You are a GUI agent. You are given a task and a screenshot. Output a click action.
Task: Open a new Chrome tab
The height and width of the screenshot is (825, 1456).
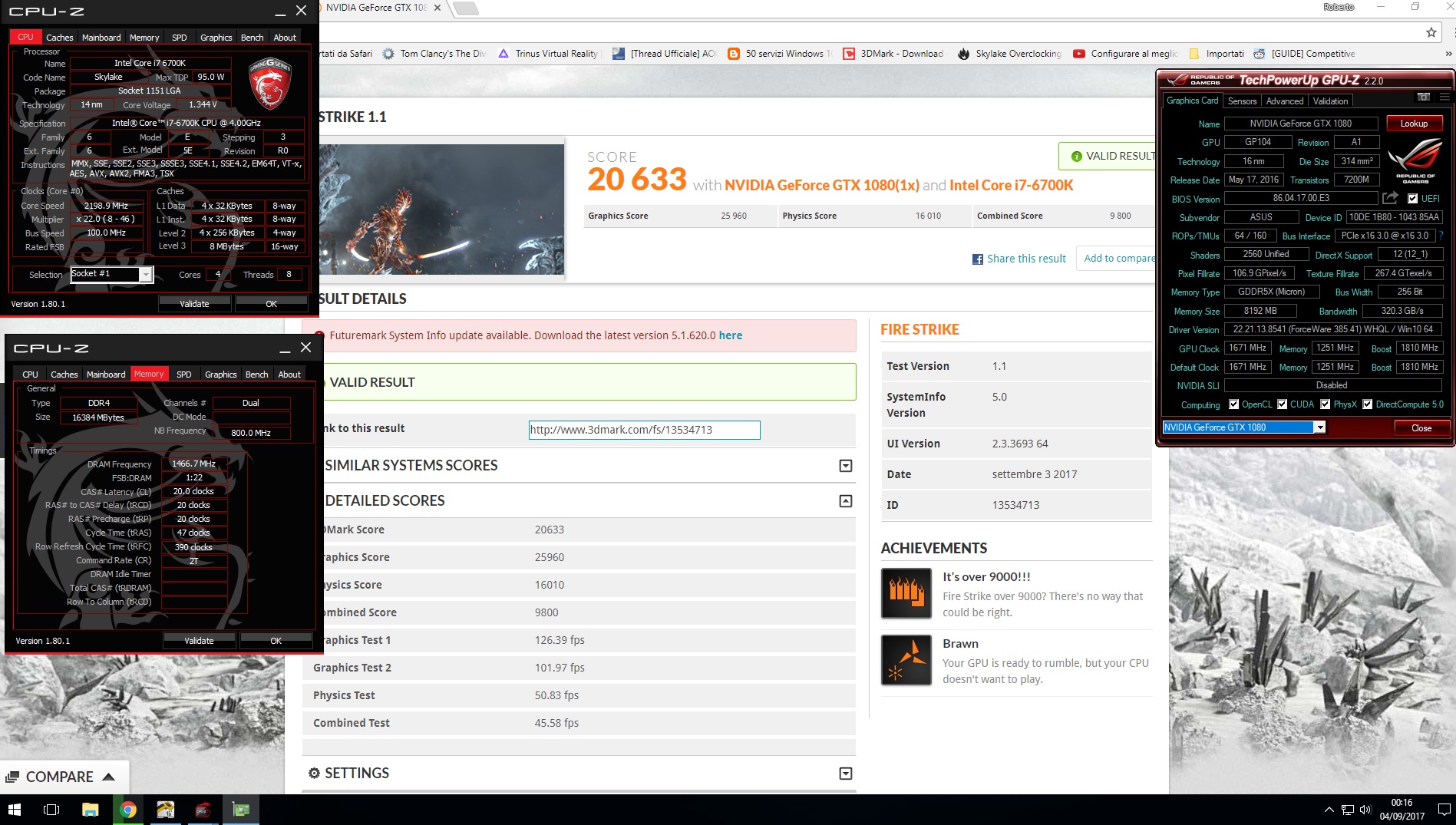465,8
